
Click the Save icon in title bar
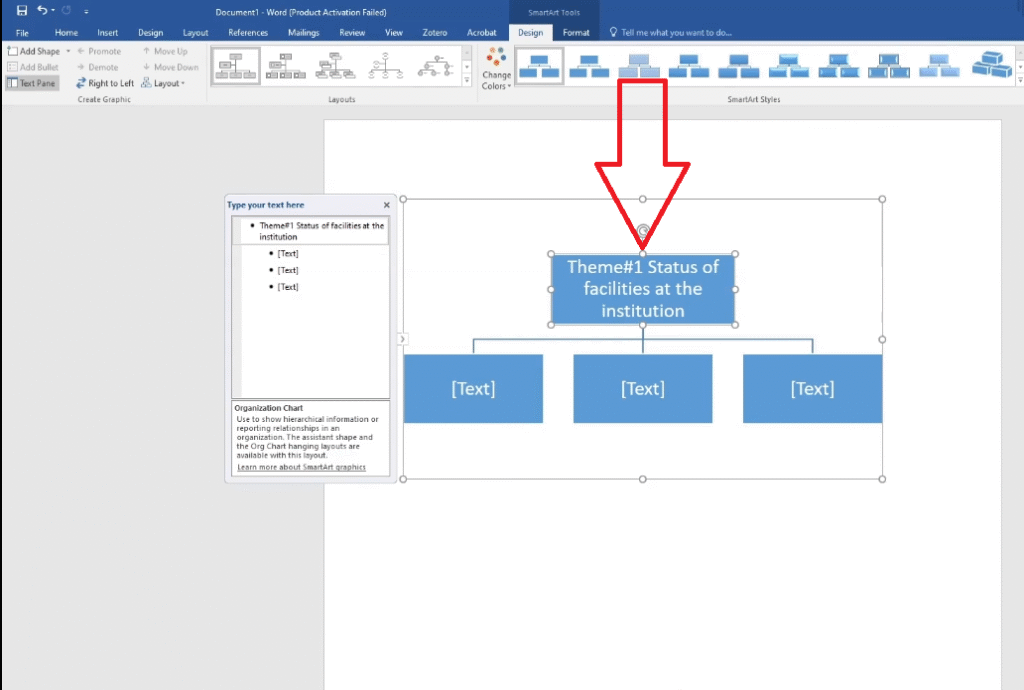pos(21,10)
